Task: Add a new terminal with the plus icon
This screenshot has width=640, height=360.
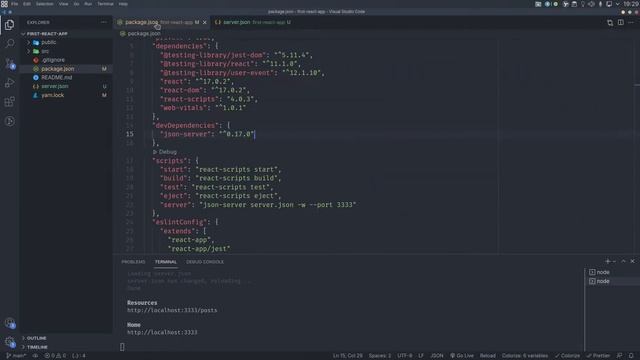Action: pyautogui.click(x=607, y=261)
